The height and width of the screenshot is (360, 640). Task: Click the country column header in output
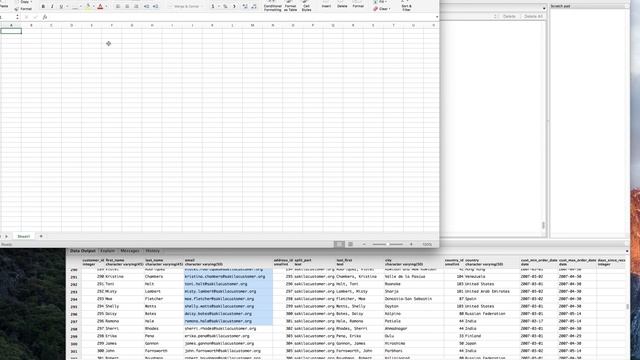(x=492, y=262)
